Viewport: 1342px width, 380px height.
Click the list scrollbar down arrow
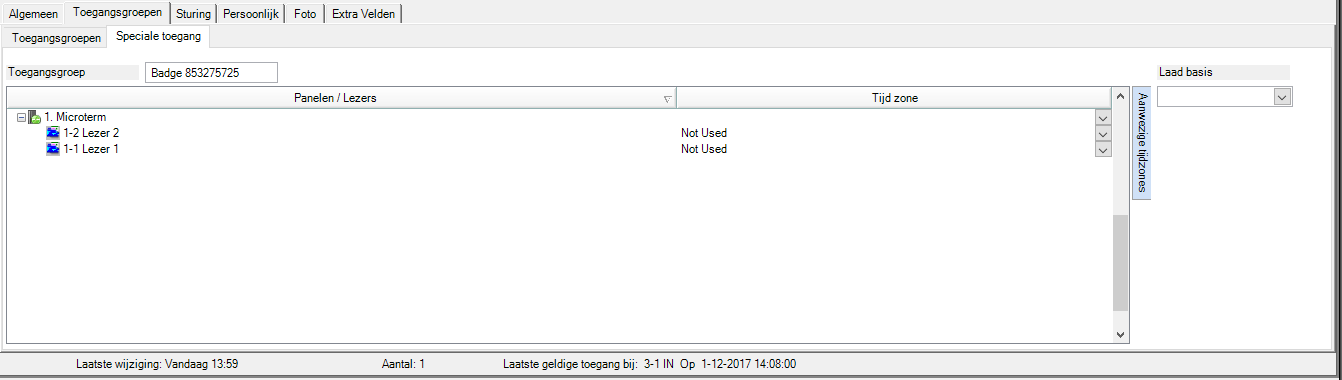point(1120,334)
